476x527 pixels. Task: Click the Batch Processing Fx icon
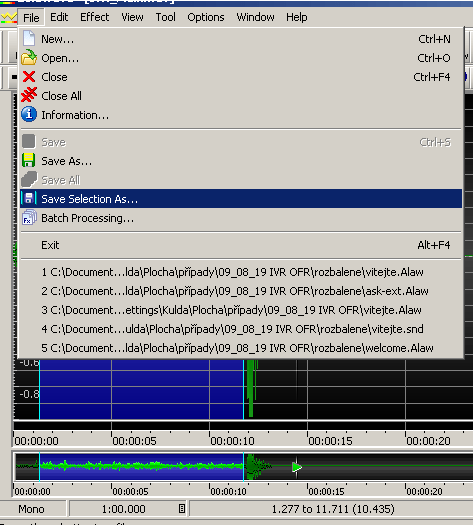pyautogui.click(x=29, y=218)
